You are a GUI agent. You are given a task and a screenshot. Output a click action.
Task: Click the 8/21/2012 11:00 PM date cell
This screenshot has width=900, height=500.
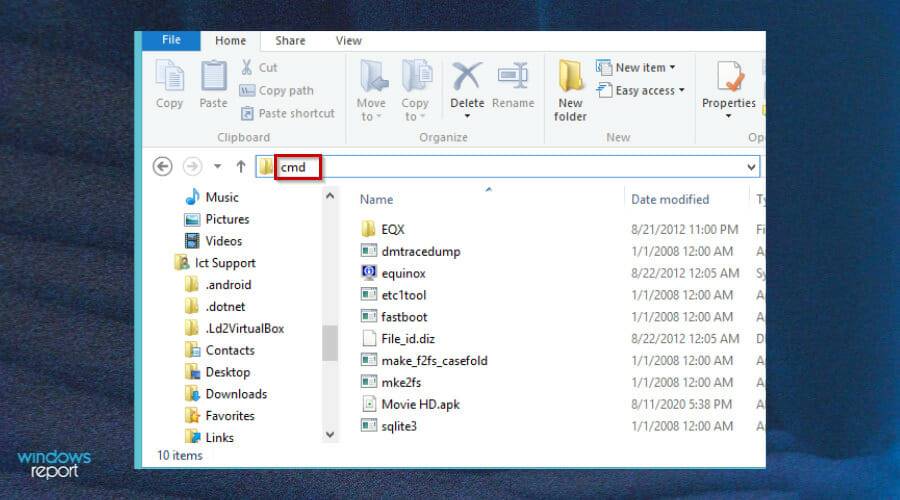685,230
